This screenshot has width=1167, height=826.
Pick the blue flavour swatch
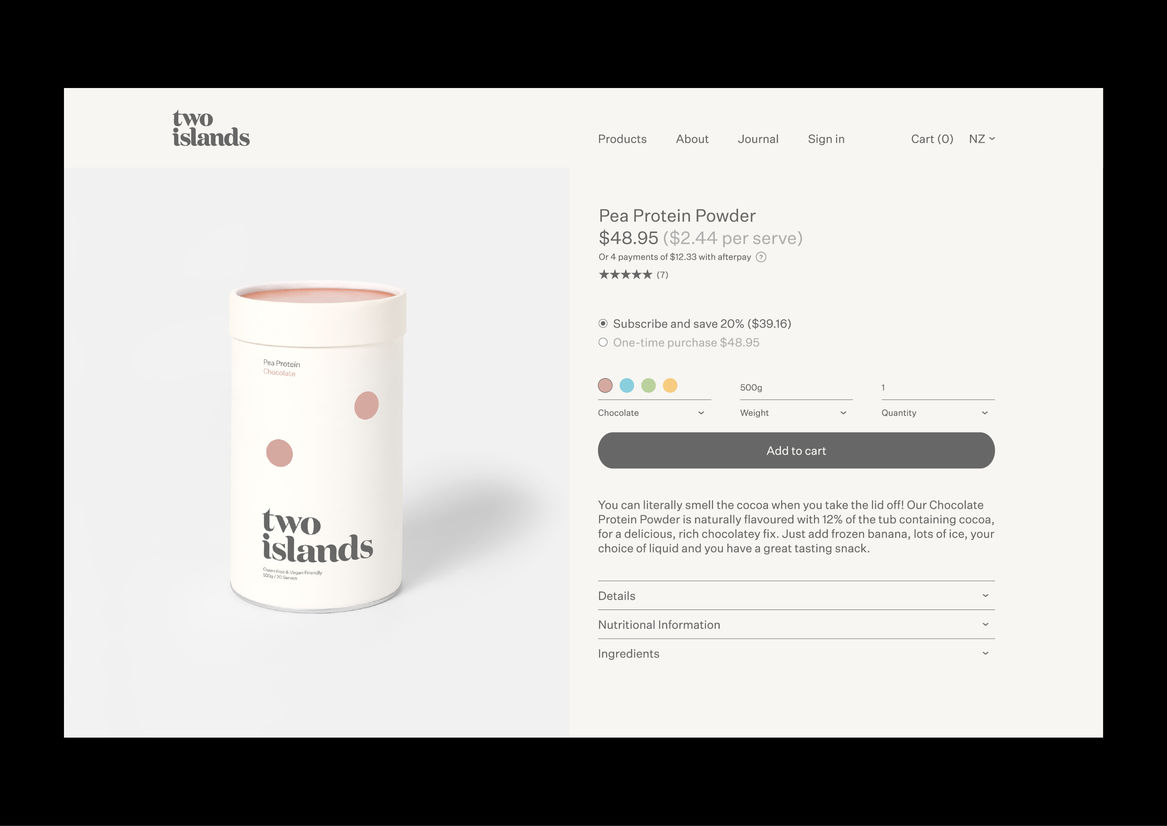(627, 385)
